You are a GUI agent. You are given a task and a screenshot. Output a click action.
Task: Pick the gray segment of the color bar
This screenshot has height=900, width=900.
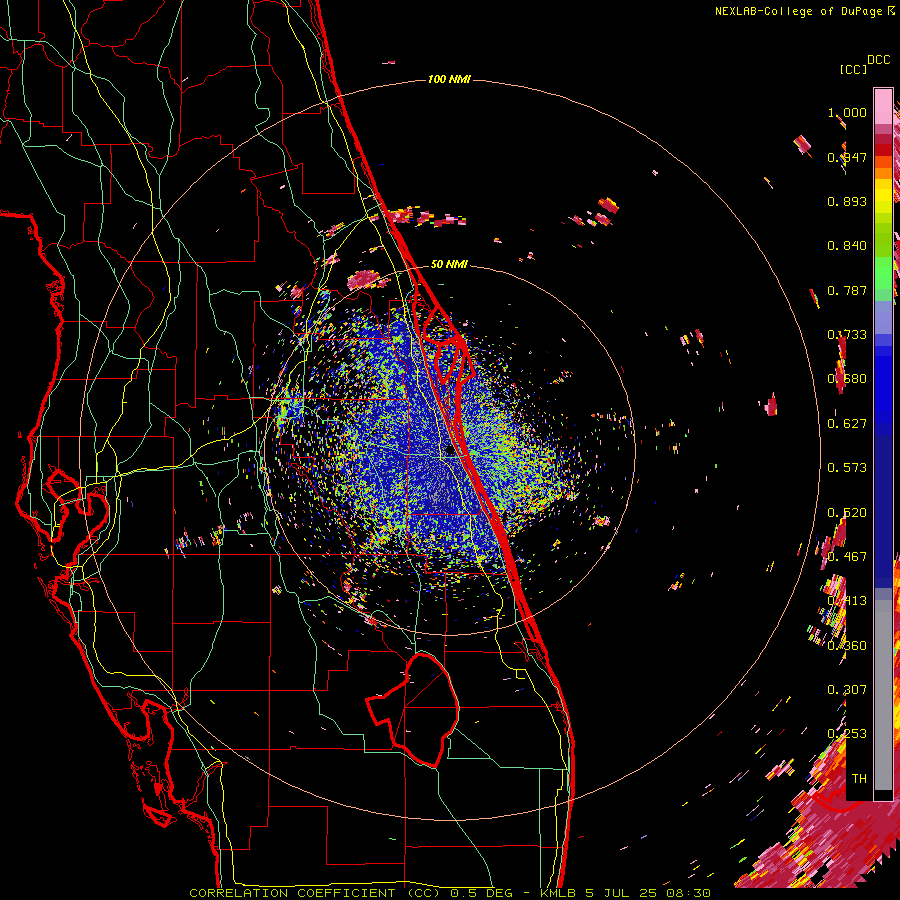[883, 695]
